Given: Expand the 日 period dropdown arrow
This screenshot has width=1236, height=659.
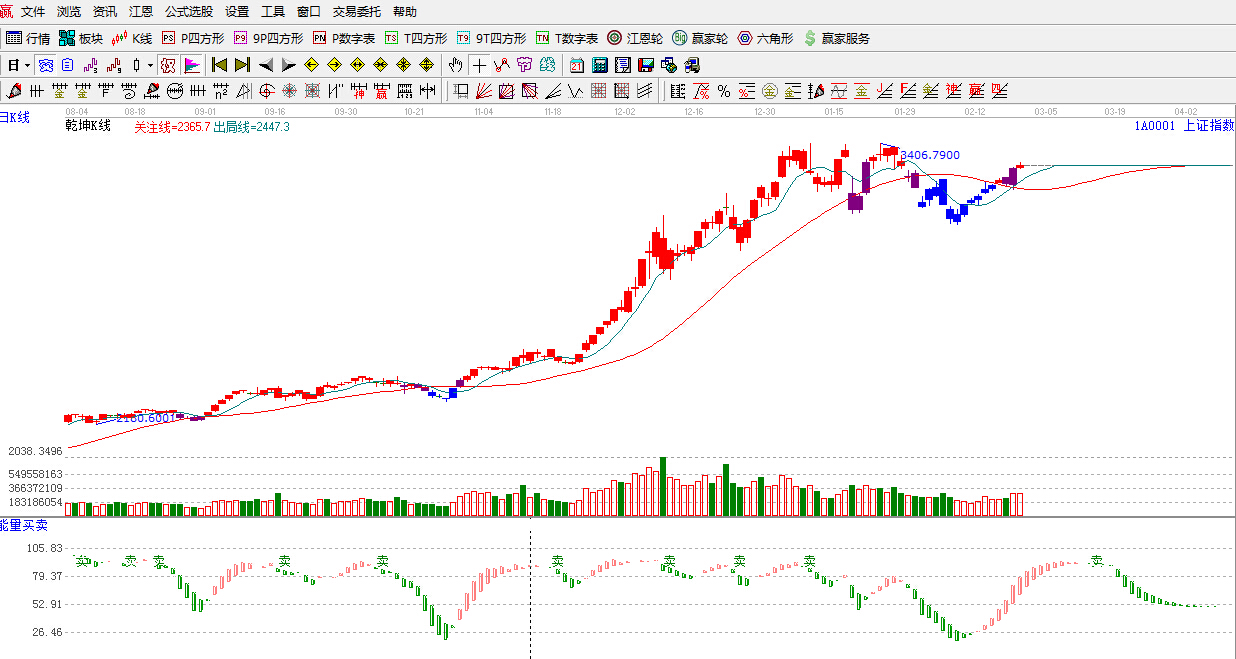Looking at the screenshot, I should [x=28, y=65].
